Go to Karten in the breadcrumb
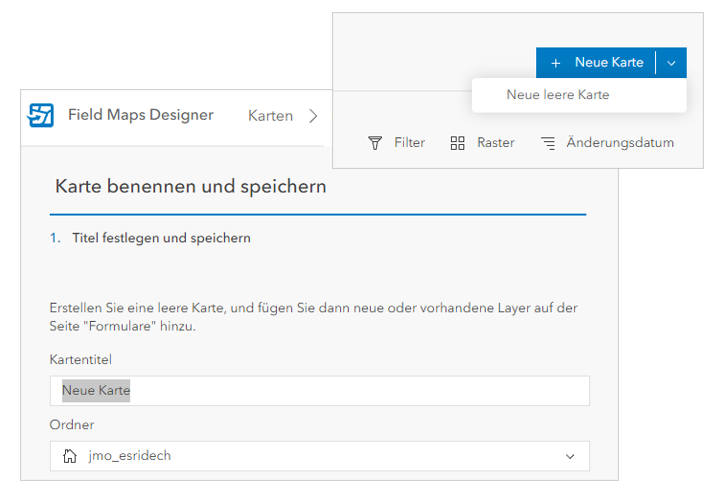 (x=270, y=116)
